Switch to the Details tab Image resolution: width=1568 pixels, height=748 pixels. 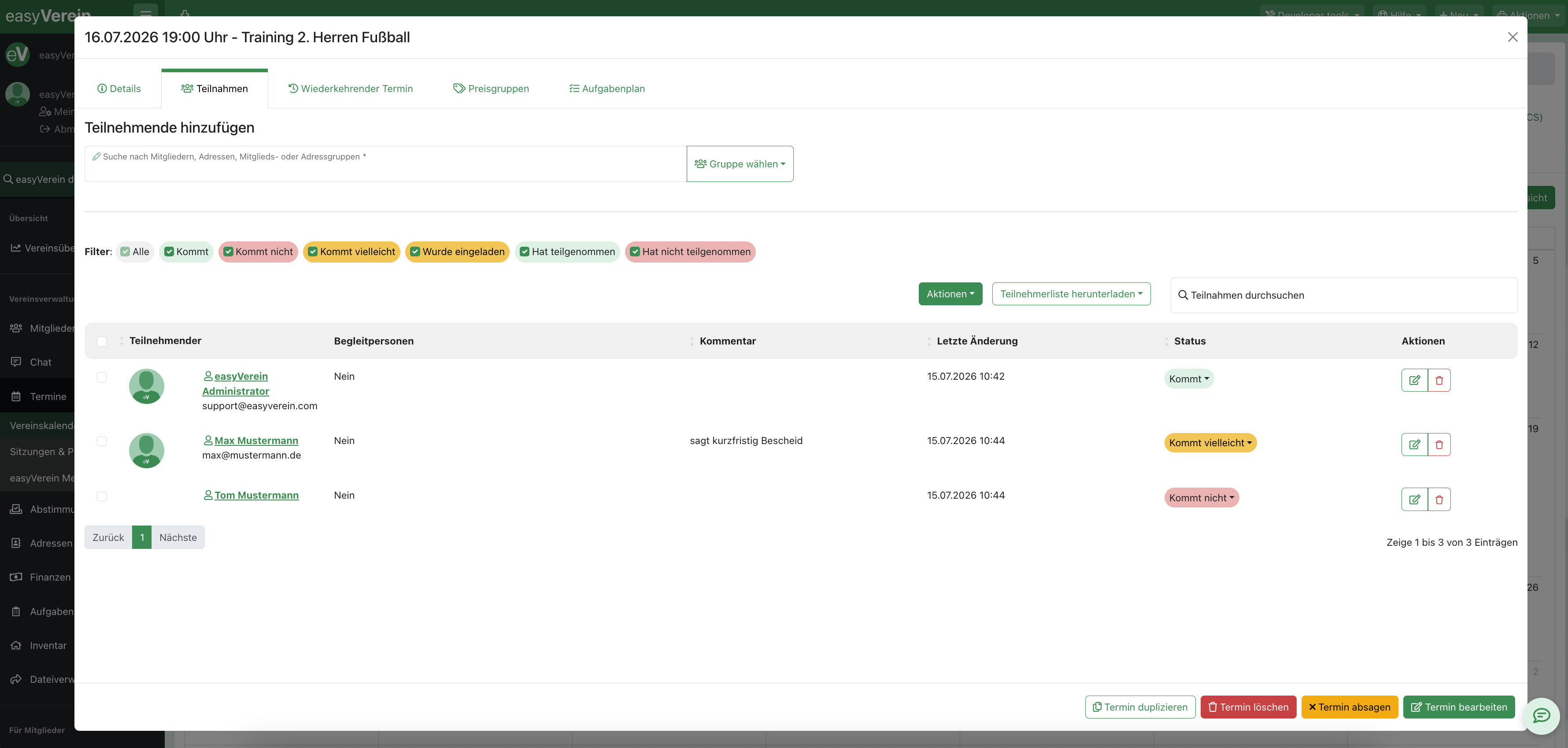pyautogui.click(x=118, y=89)
